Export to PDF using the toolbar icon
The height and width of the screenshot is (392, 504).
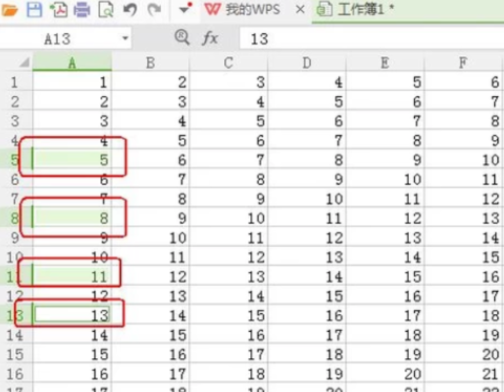[58, 10]
